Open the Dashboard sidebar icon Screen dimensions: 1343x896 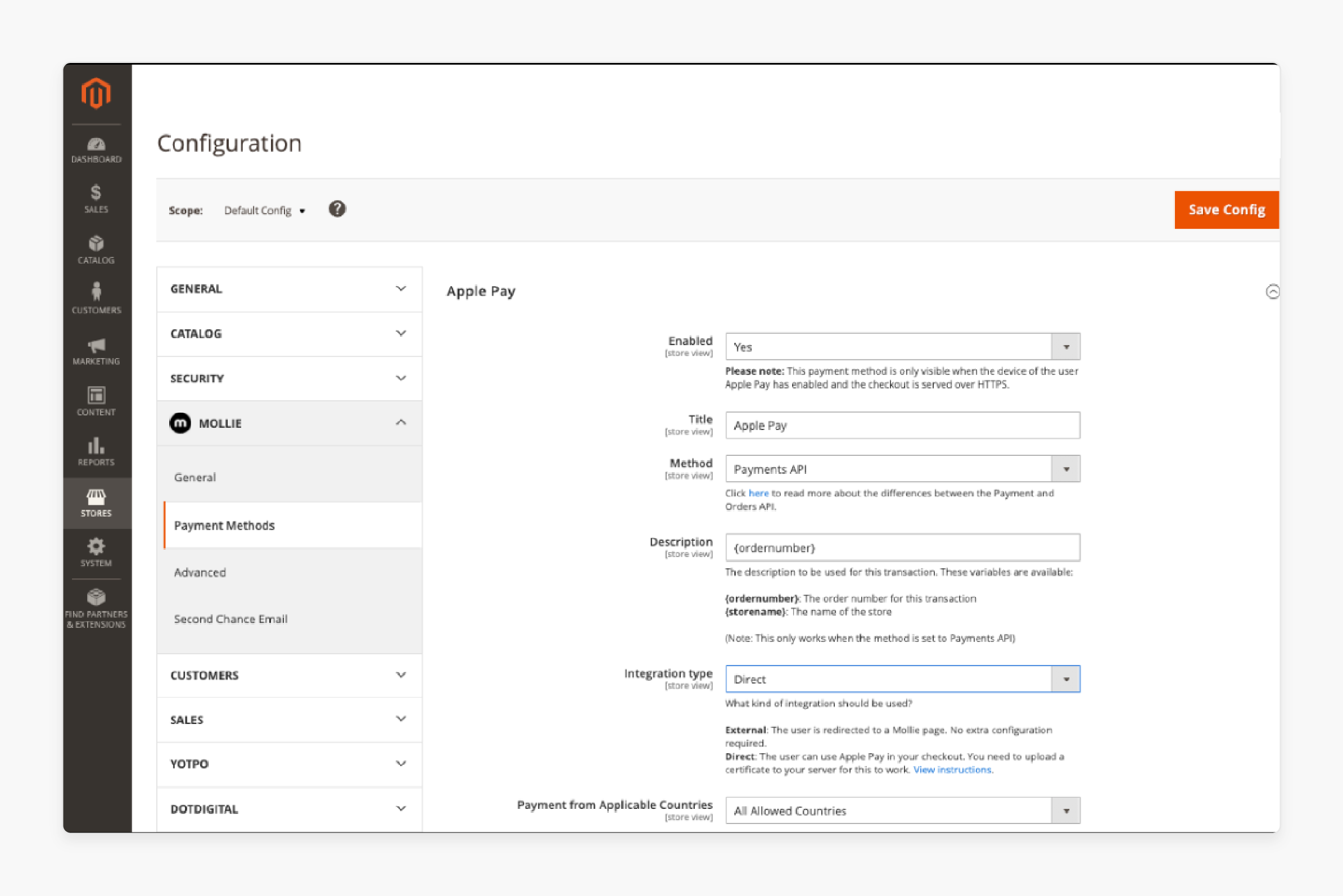[96, 150]
